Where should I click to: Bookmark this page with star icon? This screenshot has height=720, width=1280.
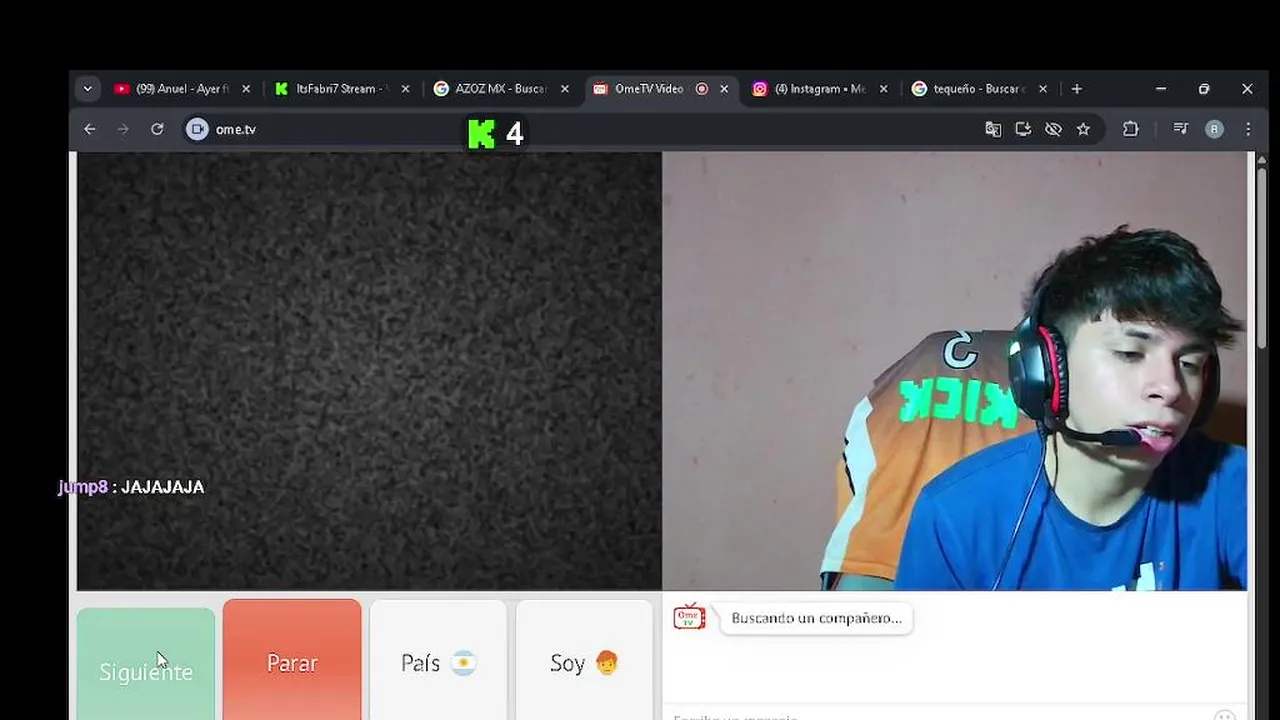(1083, 129)
